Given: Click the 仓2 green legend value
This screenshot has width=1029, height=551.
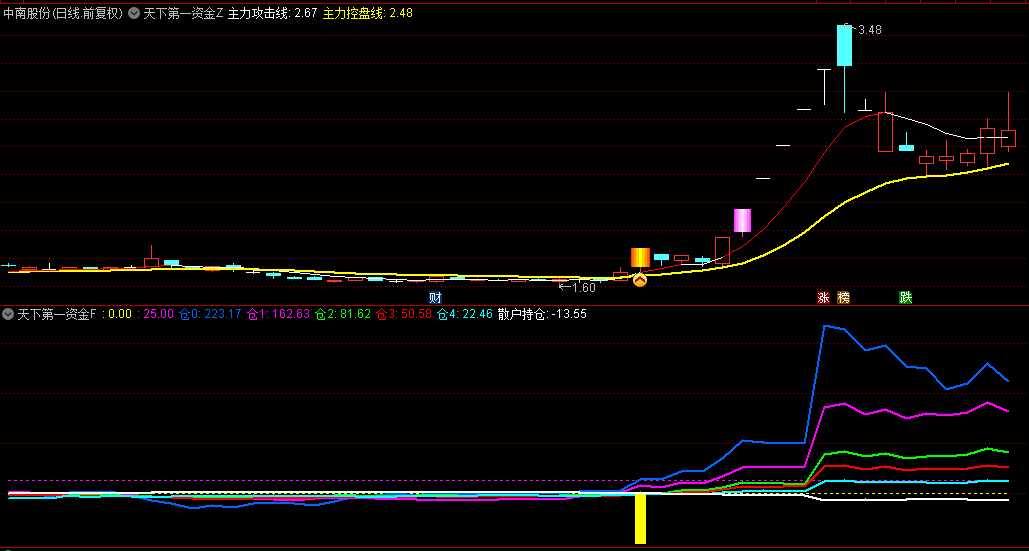Looking at the screenshot, I should (342, 314).
